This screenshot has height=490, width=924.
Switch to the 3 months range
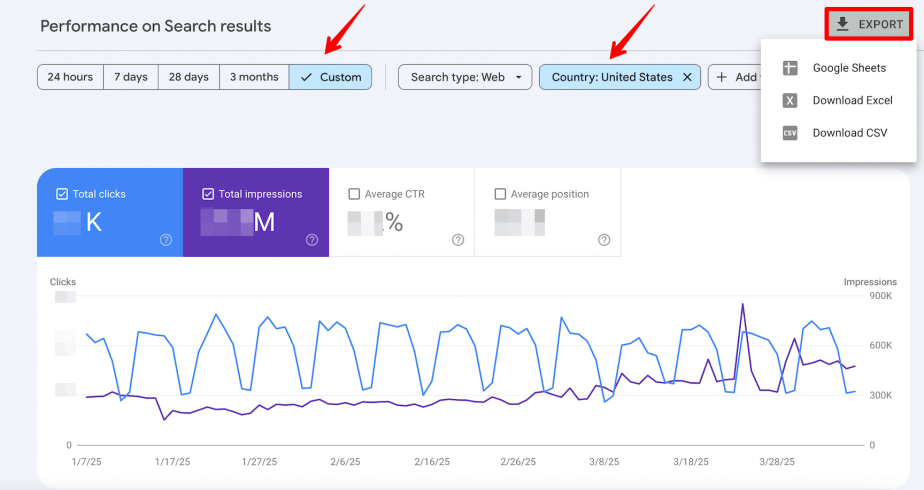pyautogui.click(x=254, y=77)
